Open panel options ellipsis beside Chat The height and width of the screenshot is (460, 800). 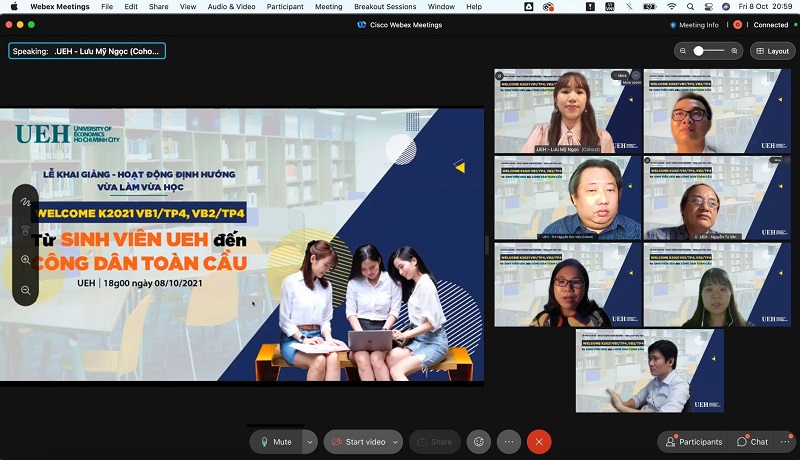tap(785, 442)
